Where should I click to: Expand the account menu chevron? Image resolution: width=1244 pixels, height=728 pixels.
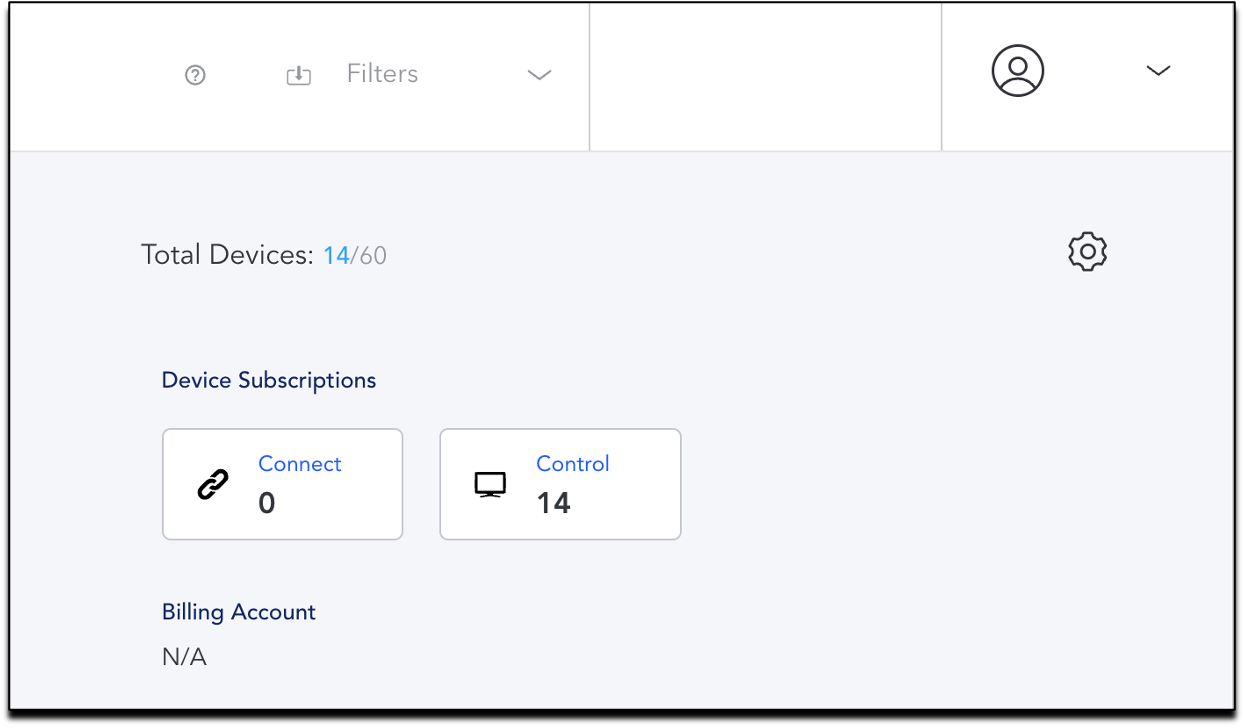click(x=1158, y=71)
